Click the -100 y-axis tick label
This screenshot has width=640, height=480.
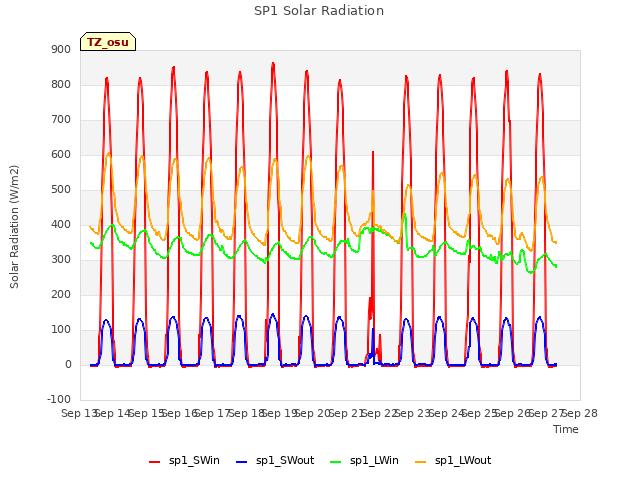[59, 399]
